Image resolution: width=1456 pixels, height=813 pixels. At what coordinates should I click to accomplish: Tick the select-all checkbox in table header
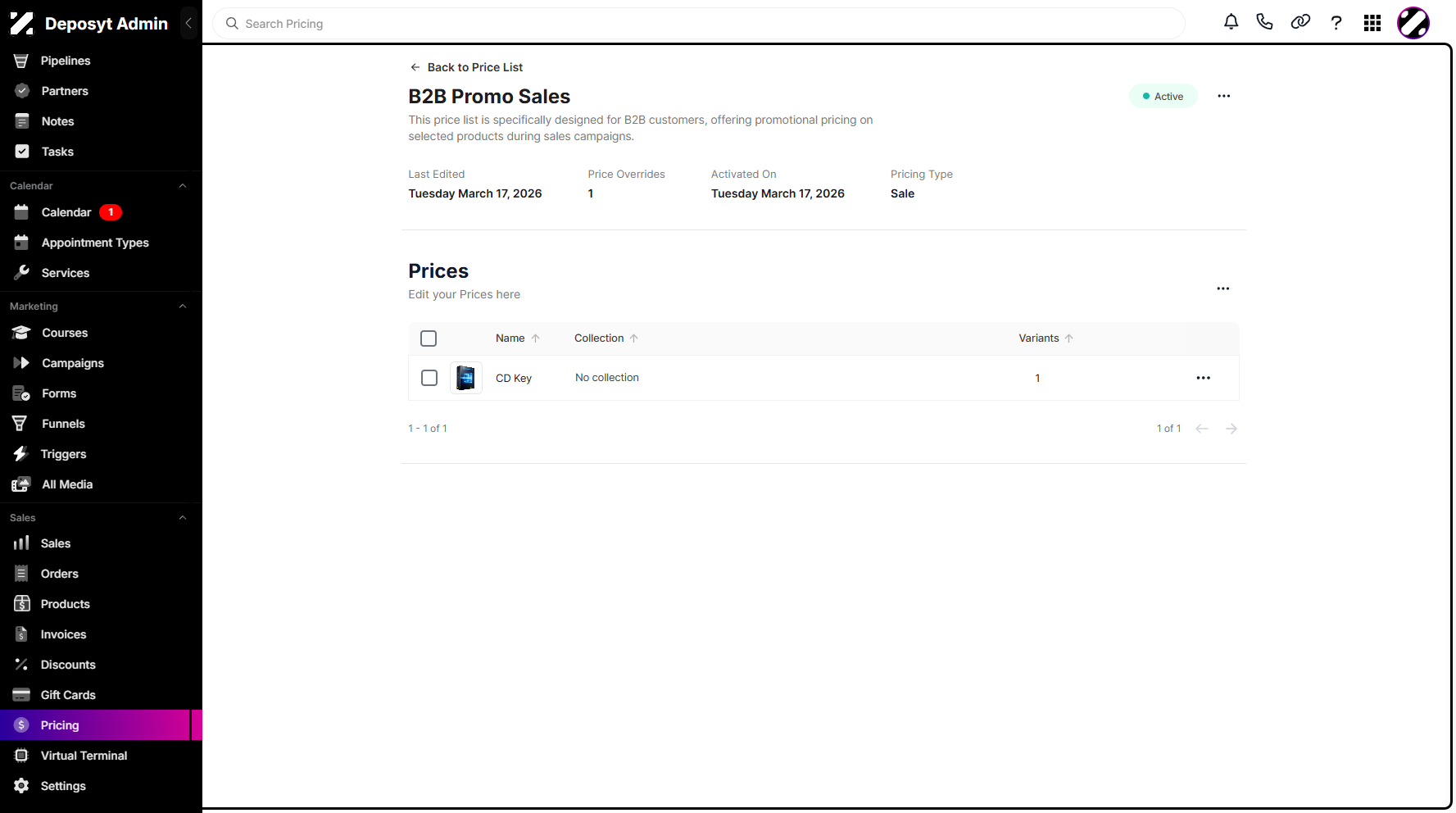(429, 338)
